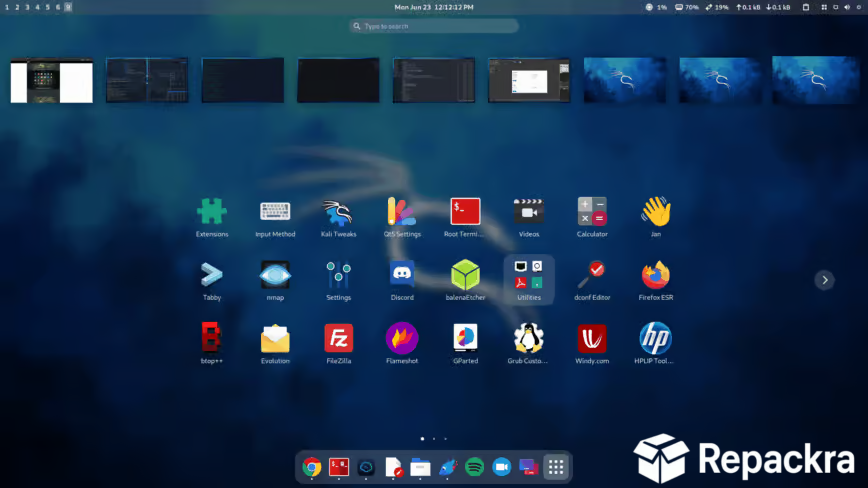The image size is (868, 488).
Task: Select workspace 2 in top bar
Action: (17, 7)
